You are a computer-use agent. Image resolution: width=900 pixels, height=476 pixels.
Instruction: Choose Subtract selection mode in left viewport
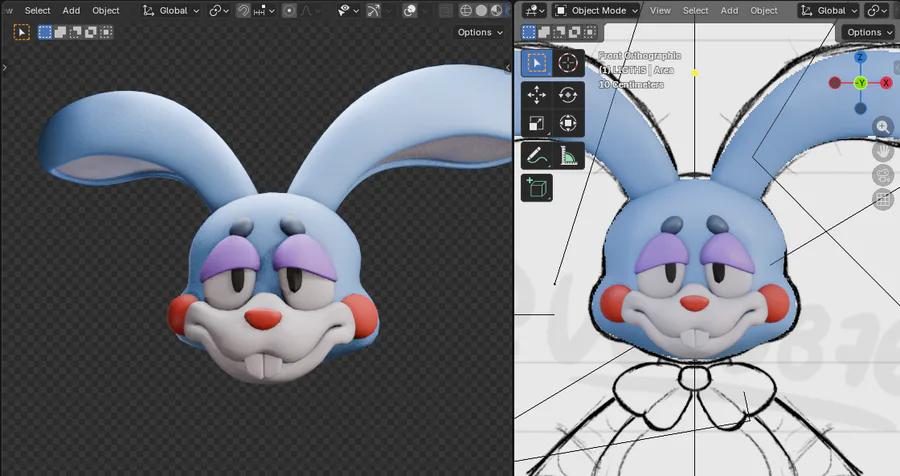75,32
